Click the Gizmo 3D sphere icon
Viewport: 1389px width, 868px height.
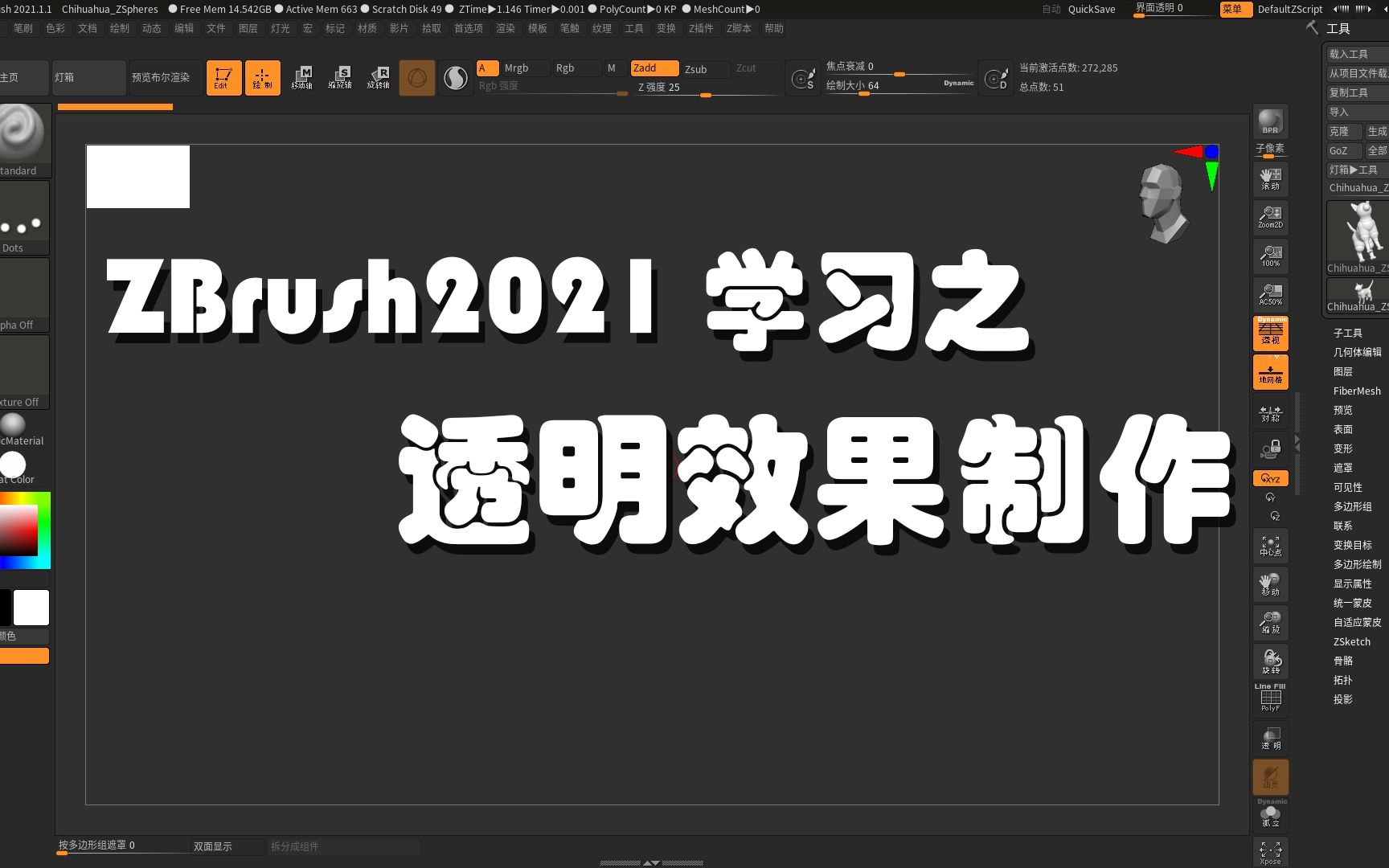(417, 78)
